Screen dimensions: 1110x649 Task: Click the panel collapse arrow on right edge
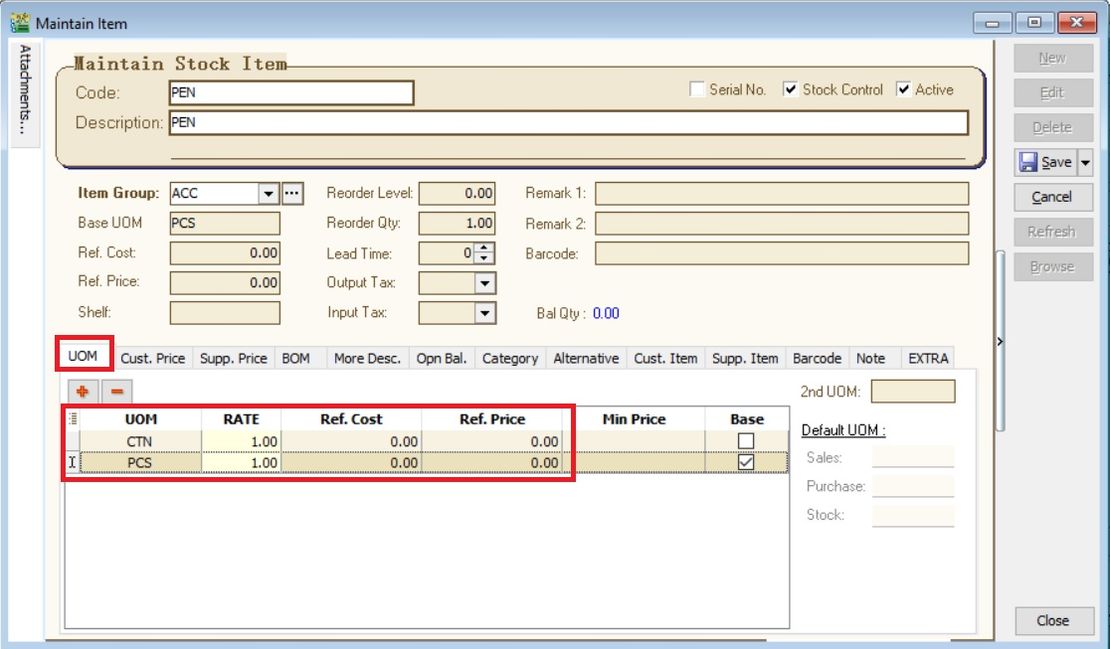coord(1002,342)
